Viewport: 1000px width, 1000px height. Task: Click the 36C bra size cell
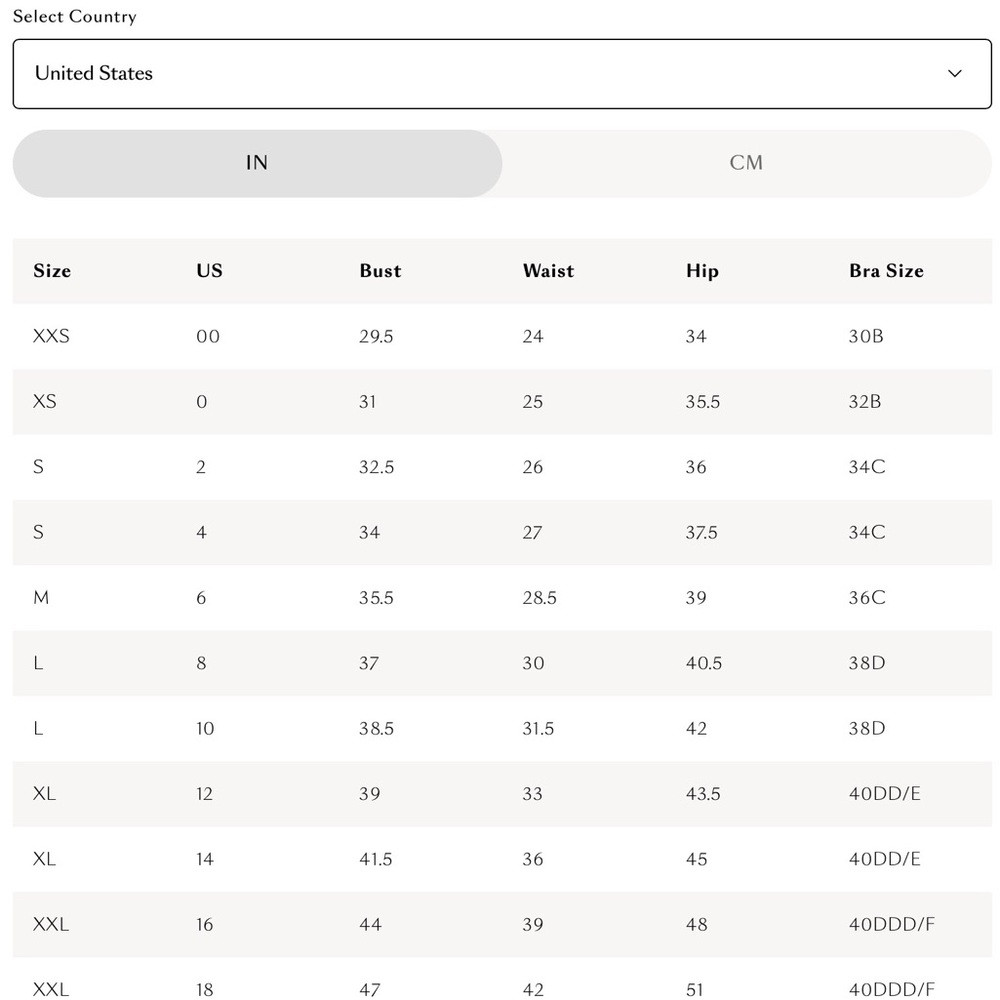click(867, 598)
